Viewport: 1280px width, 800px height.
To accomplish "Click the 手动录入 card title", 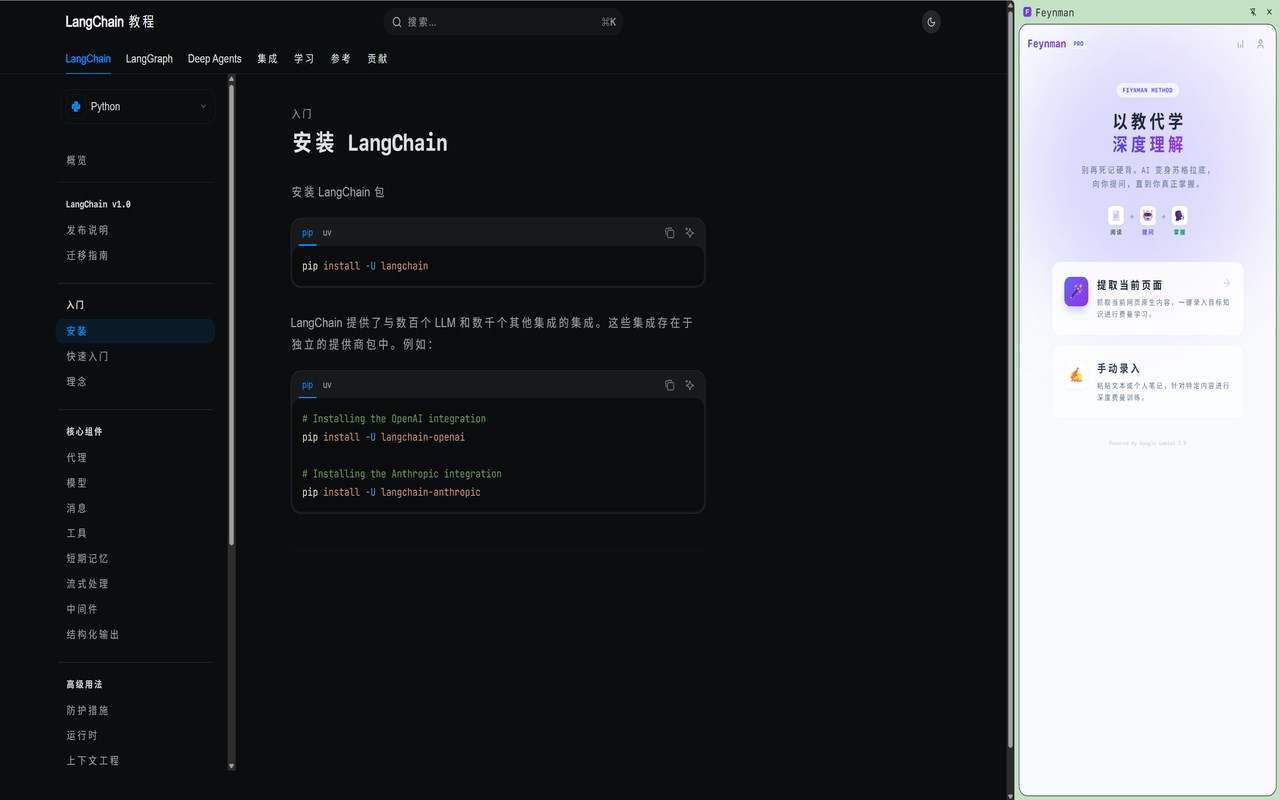I will 1118,369.
